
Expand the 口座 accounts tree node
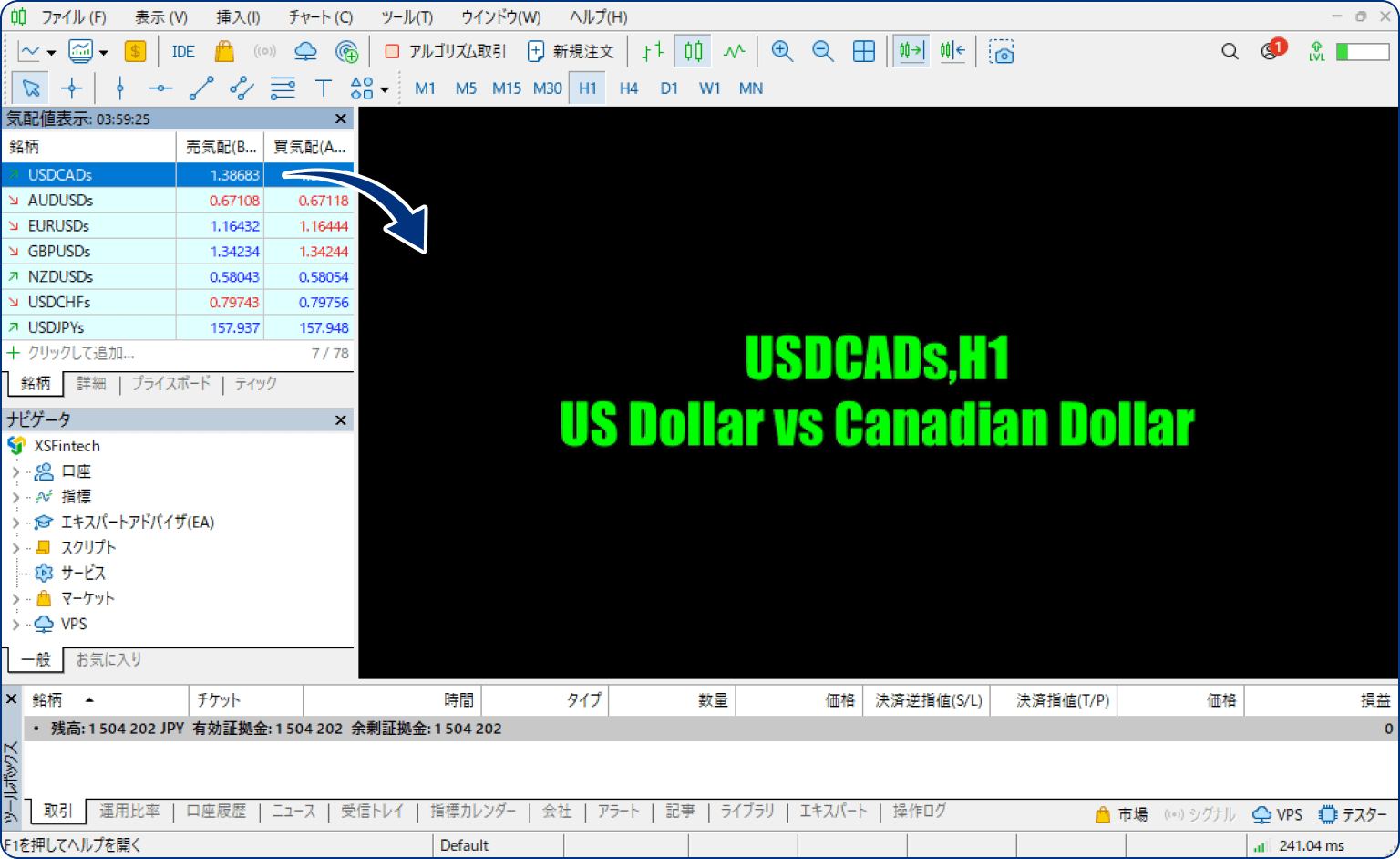15,472
